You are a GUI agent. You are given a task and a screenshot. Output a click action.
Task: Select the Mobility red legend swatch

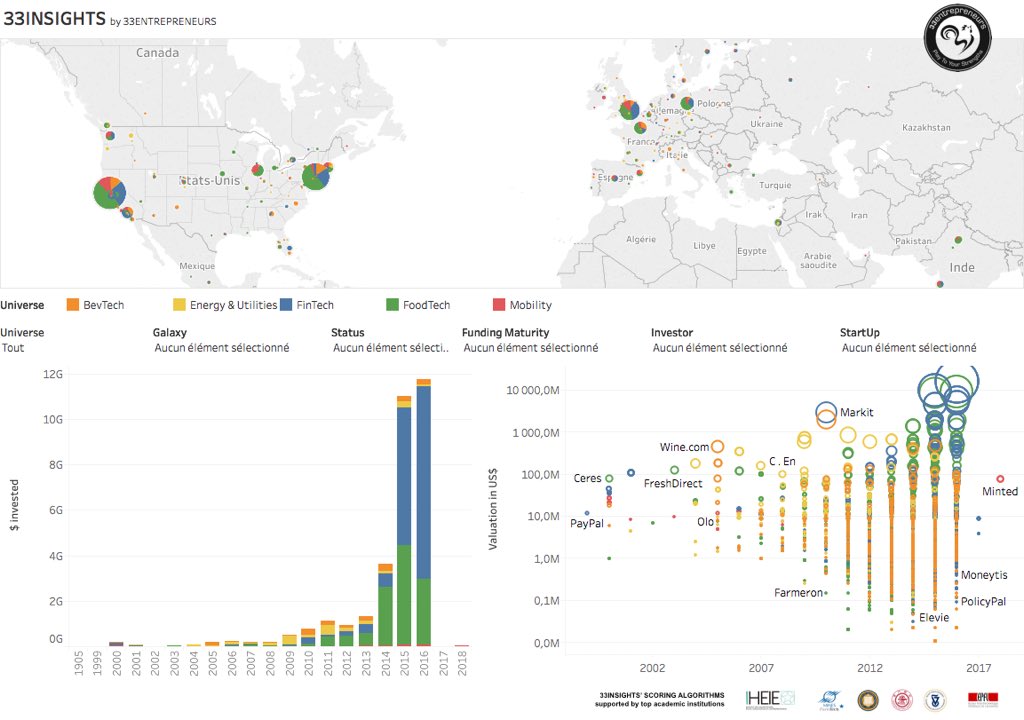(x=498, y=304)
